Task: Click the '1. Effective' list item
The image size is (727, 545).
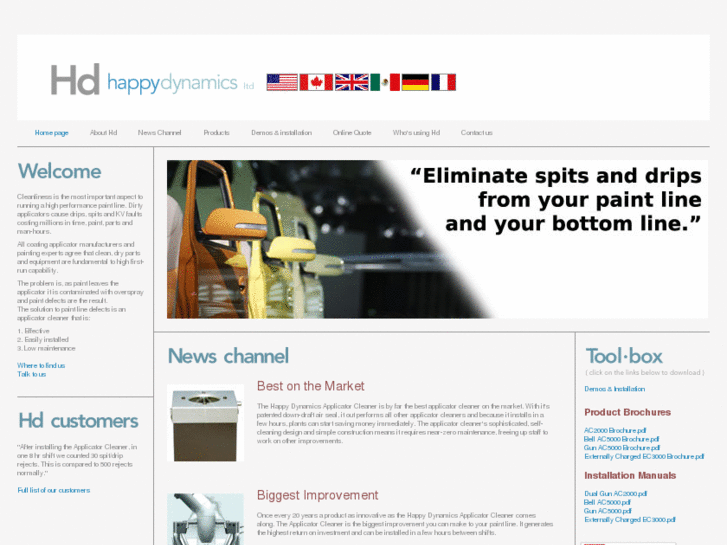Action: coord(33,331)
